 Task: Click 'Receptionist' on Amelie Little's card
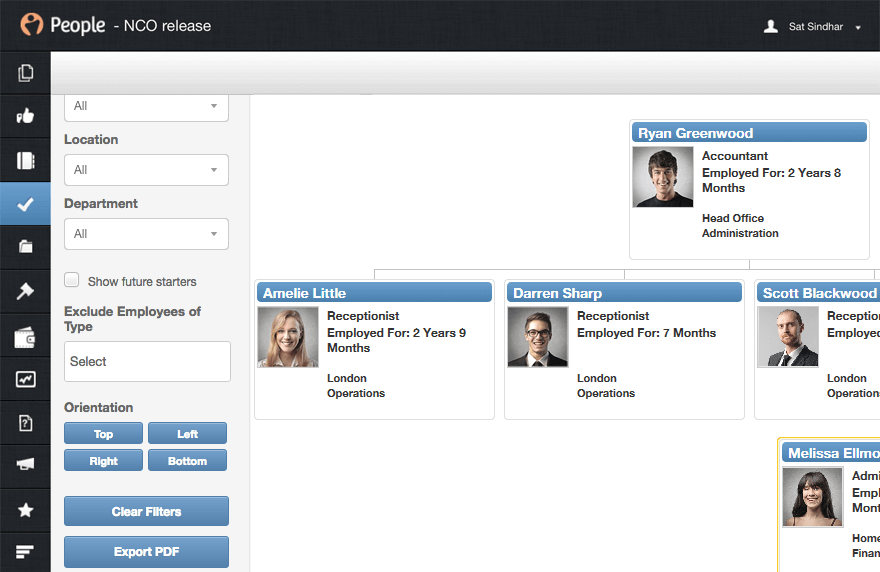(x=363, y=316)
